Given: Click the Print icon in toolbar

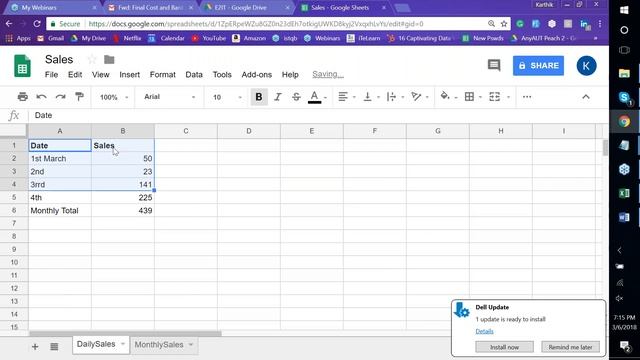Looking at the screenshot, I should [22, 97].
